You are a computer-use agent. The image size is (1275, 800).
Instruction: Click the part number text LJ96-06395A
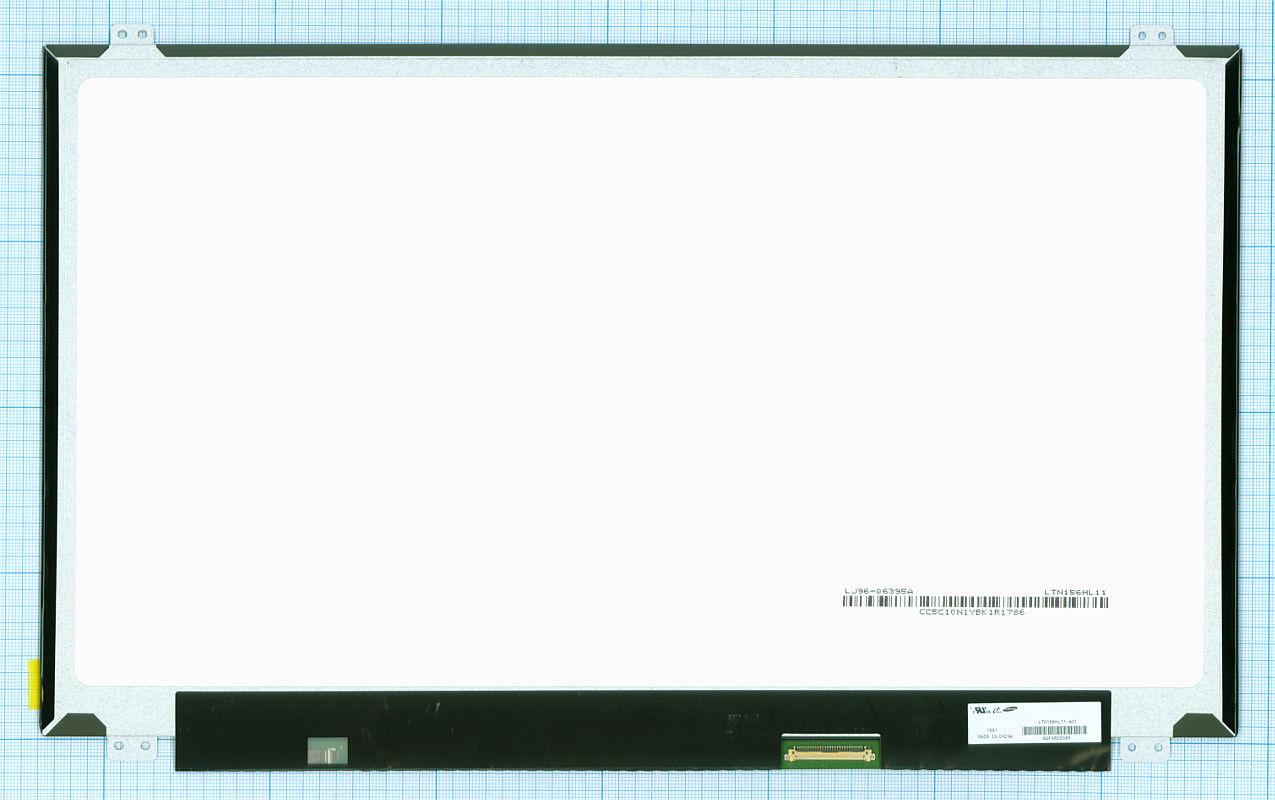878,592
